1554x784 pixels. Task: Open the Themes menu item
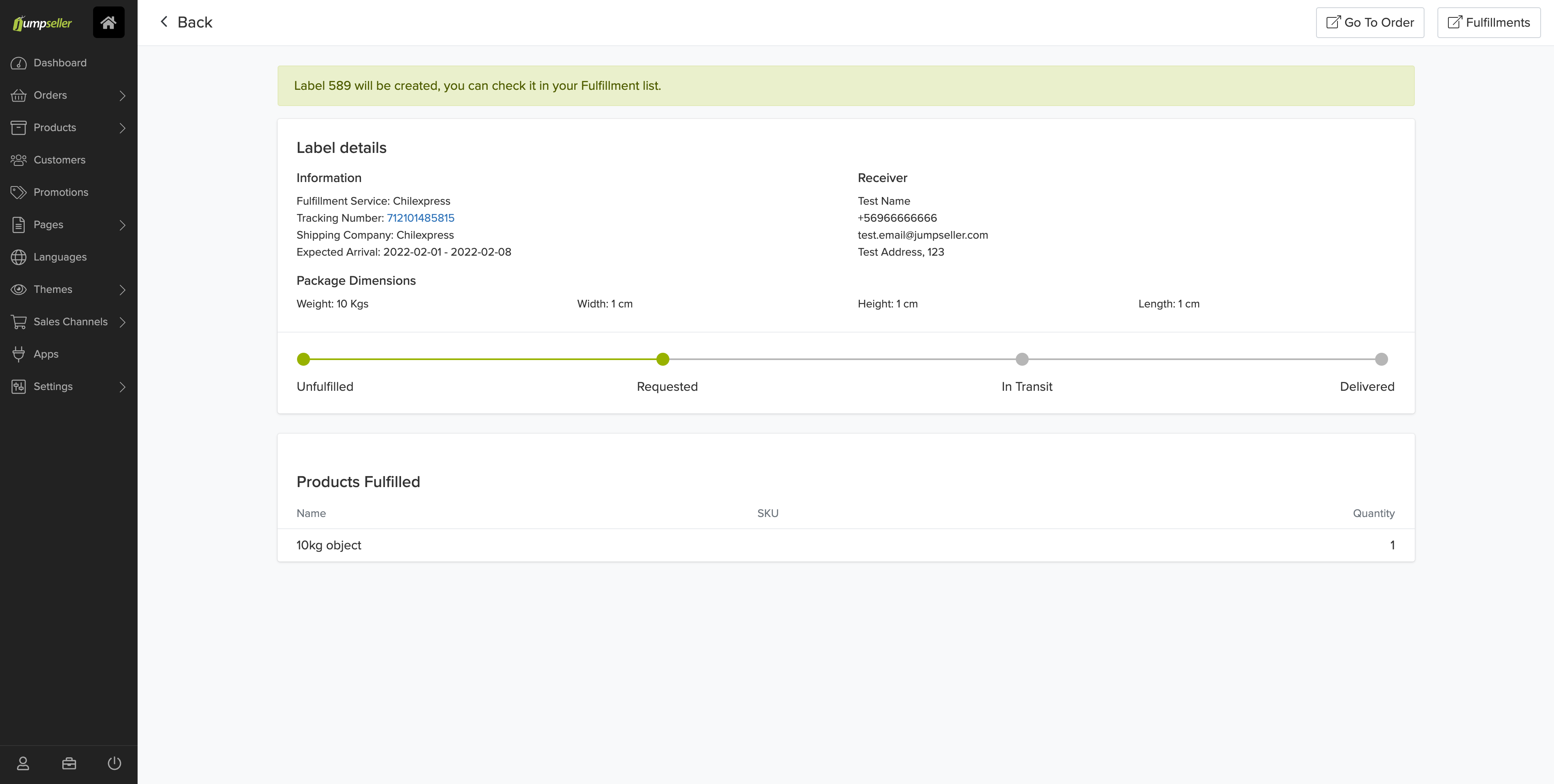click(x=53, y=290)
